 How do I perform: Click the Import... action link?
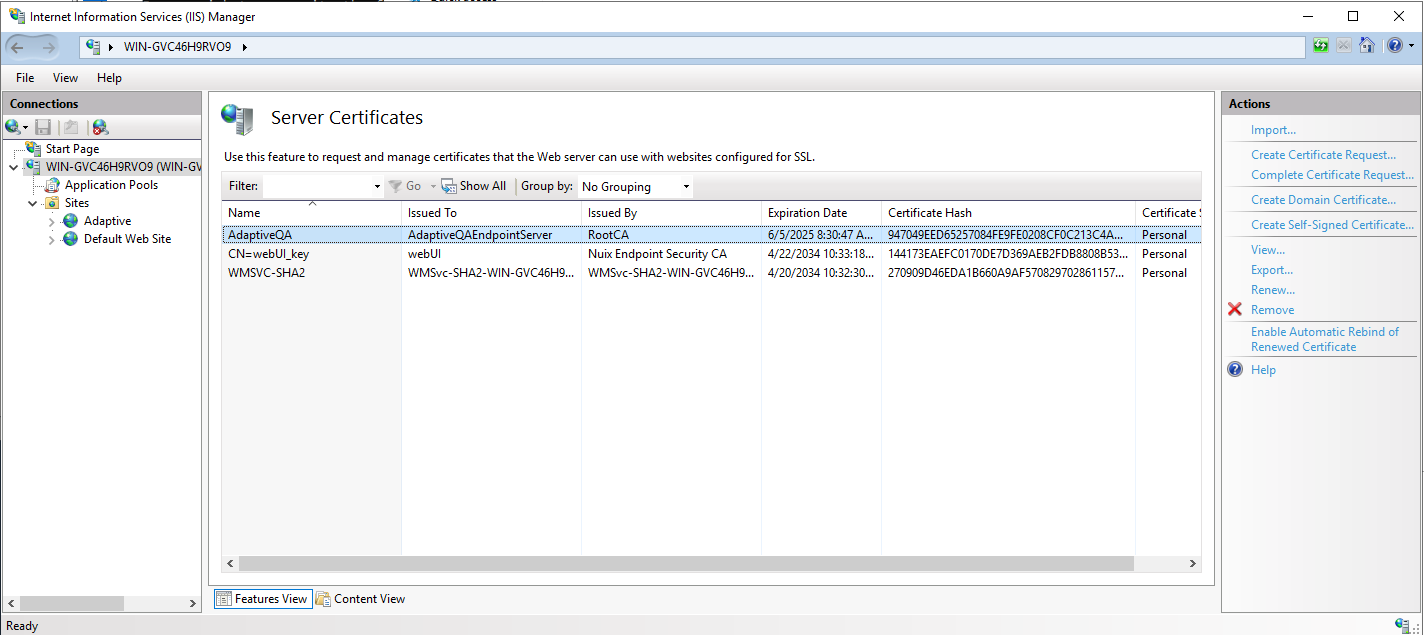pyautogui.click(x=1273, y=130)
